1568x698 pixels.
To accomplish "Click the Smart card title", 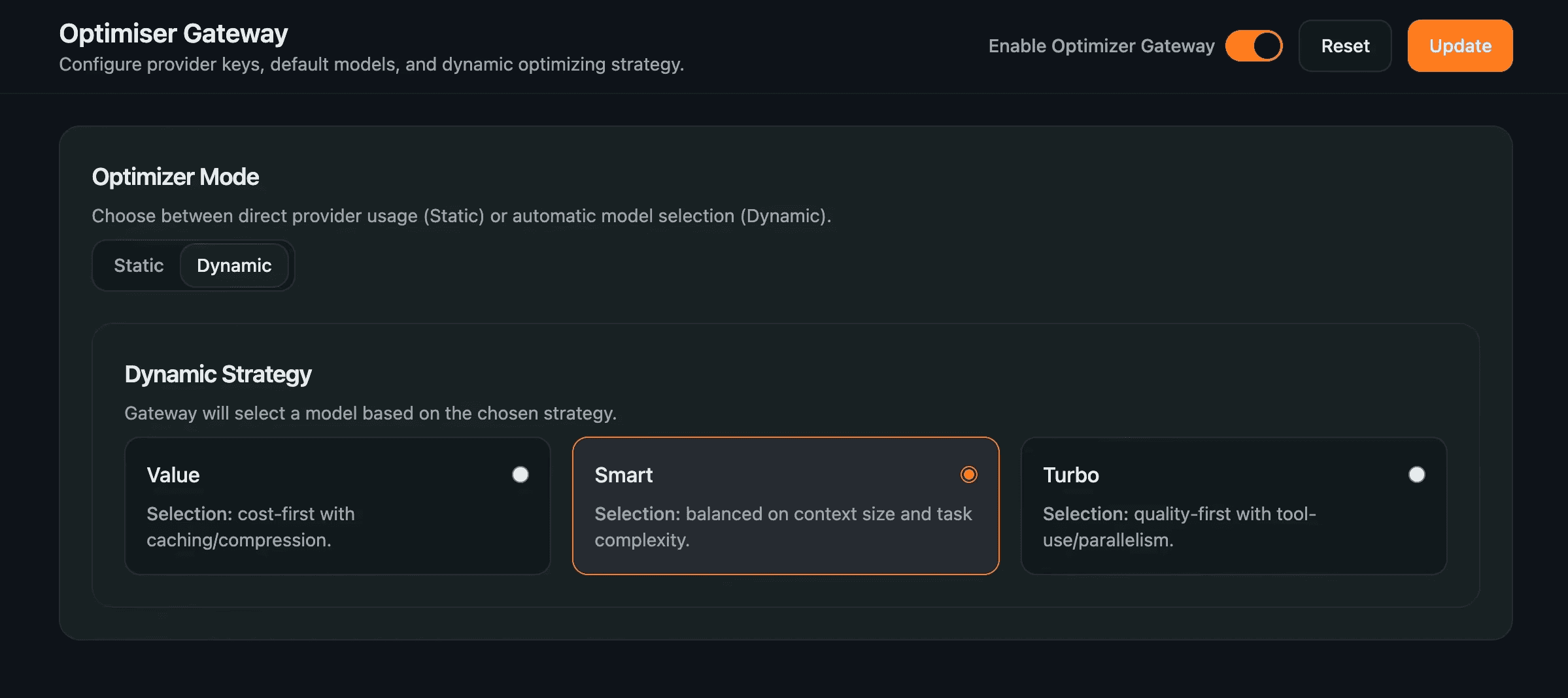I will pyautogui.click(x=623, y=475).
